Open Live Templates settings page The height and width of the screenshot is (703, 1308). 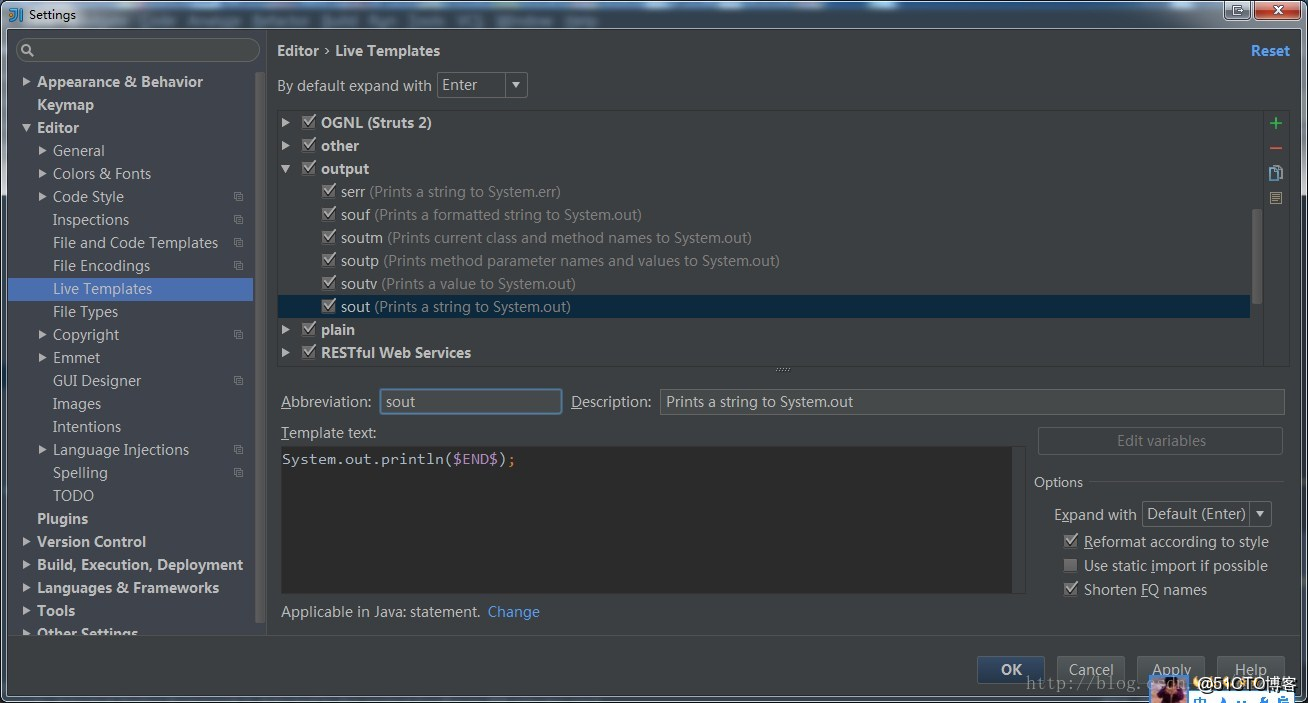[x=130, y=289]
